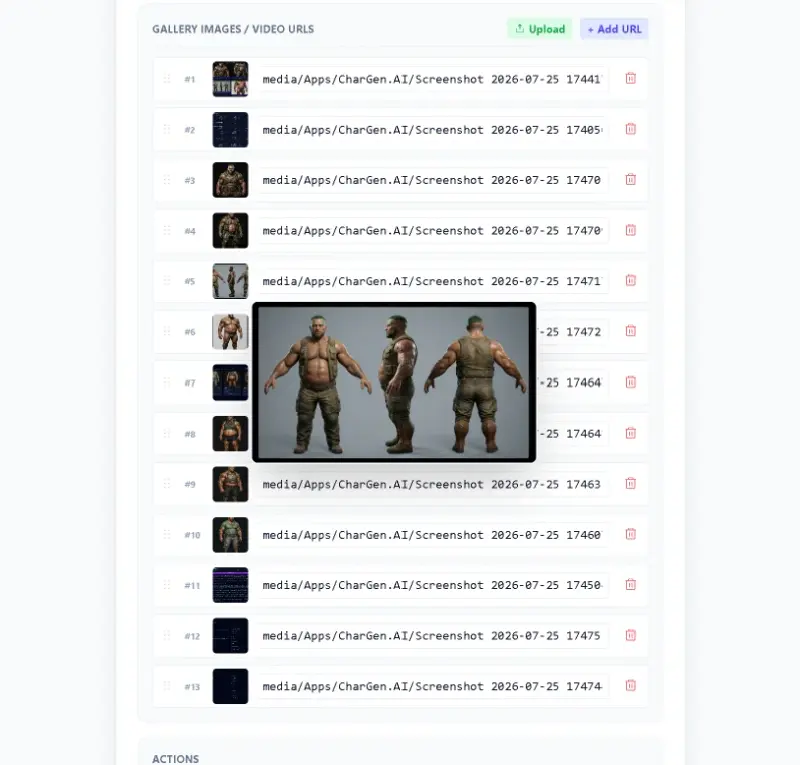800x765 pixels.
Task: Click the reorder handle on row #8
Action: point(167,433)
